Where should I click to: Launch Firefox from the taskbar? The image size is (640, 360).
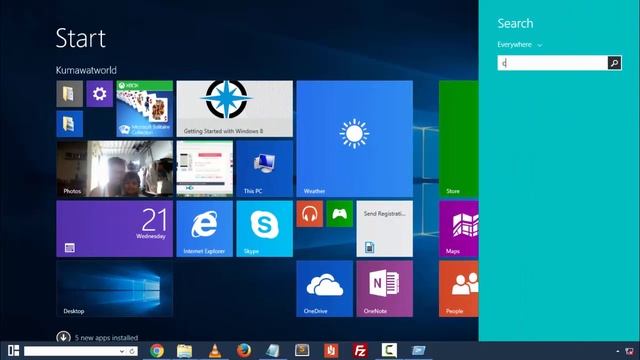pos(244,351)
